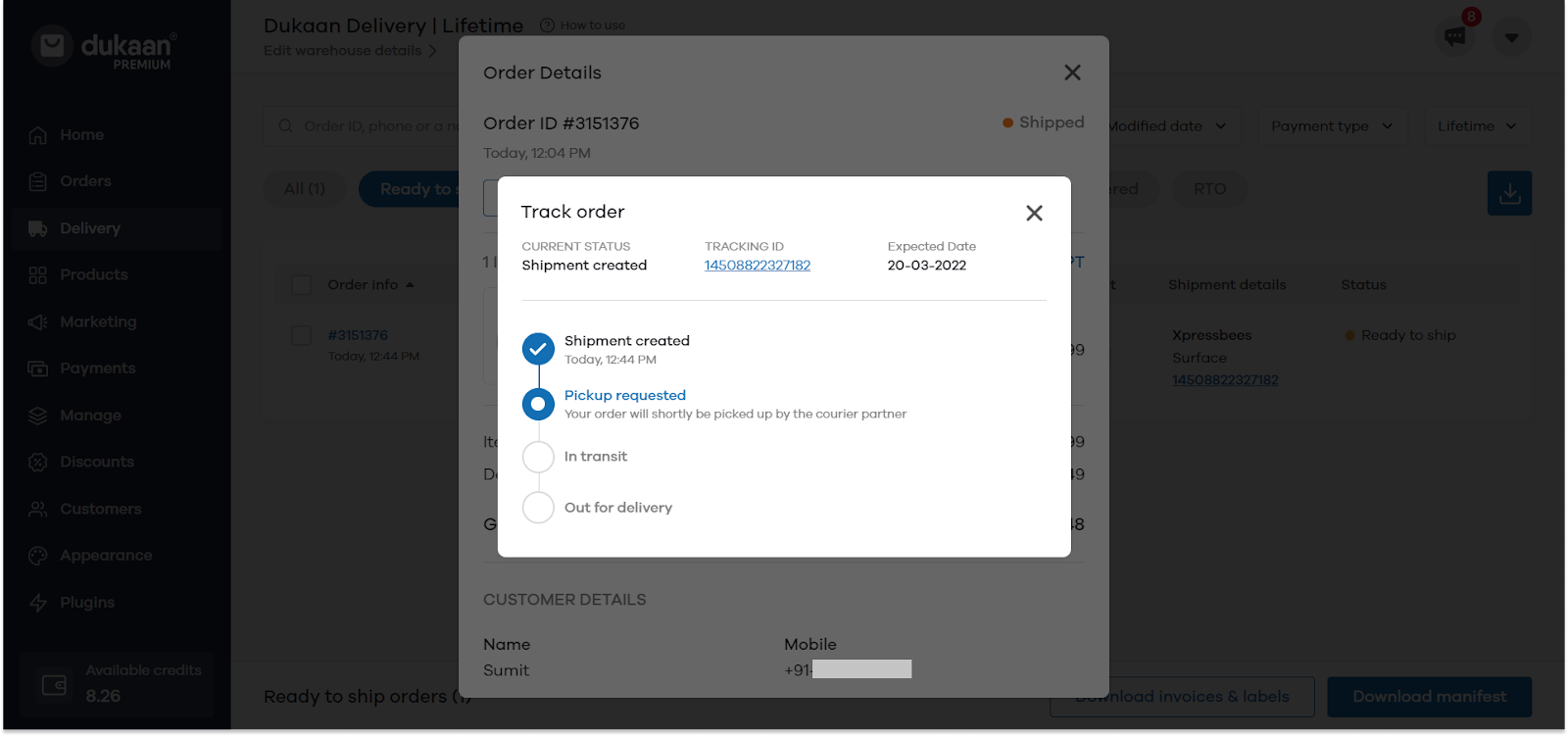Click the Status column header

(1363, 285)
